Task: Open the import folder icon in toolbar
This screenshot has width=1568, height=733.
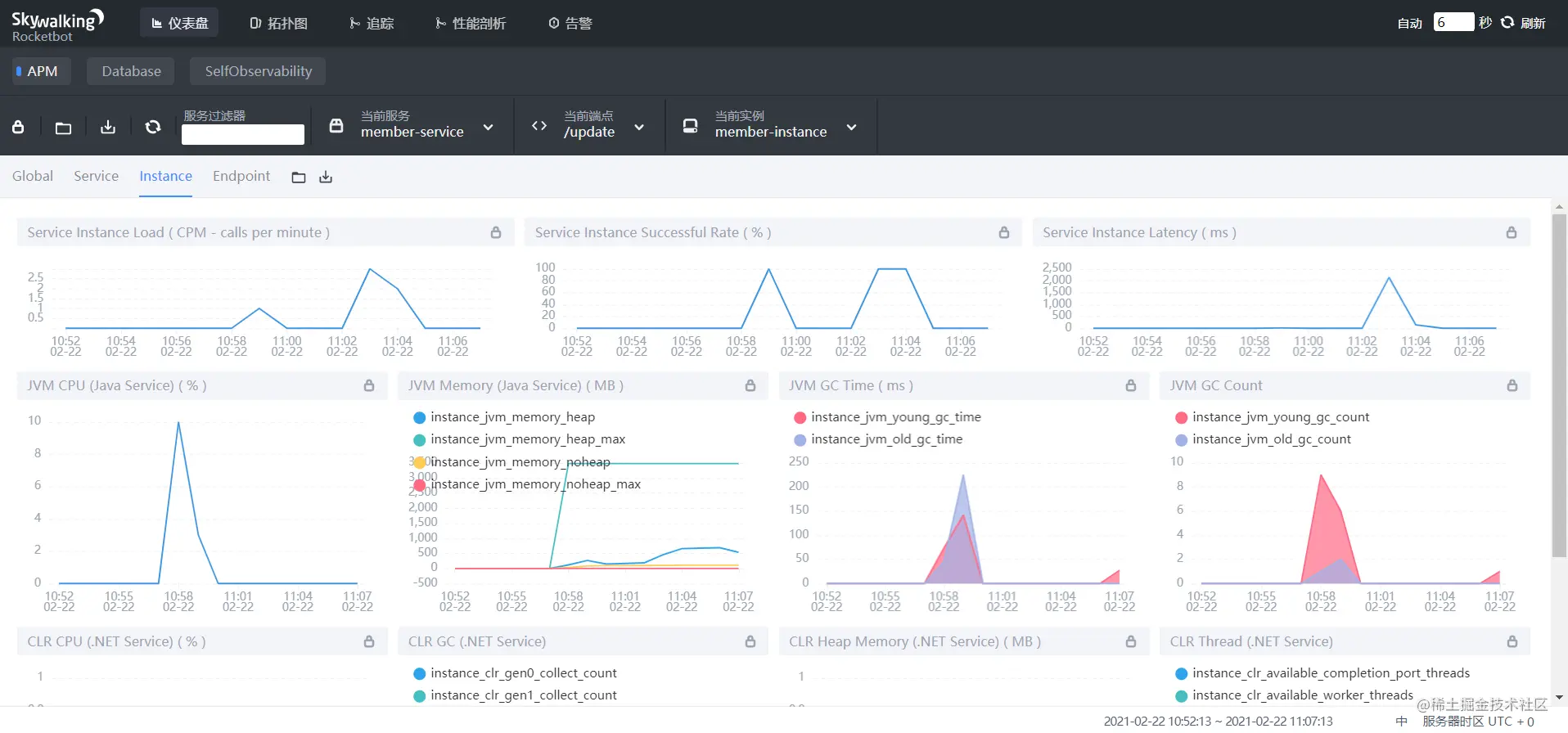Action: point(63,128)
